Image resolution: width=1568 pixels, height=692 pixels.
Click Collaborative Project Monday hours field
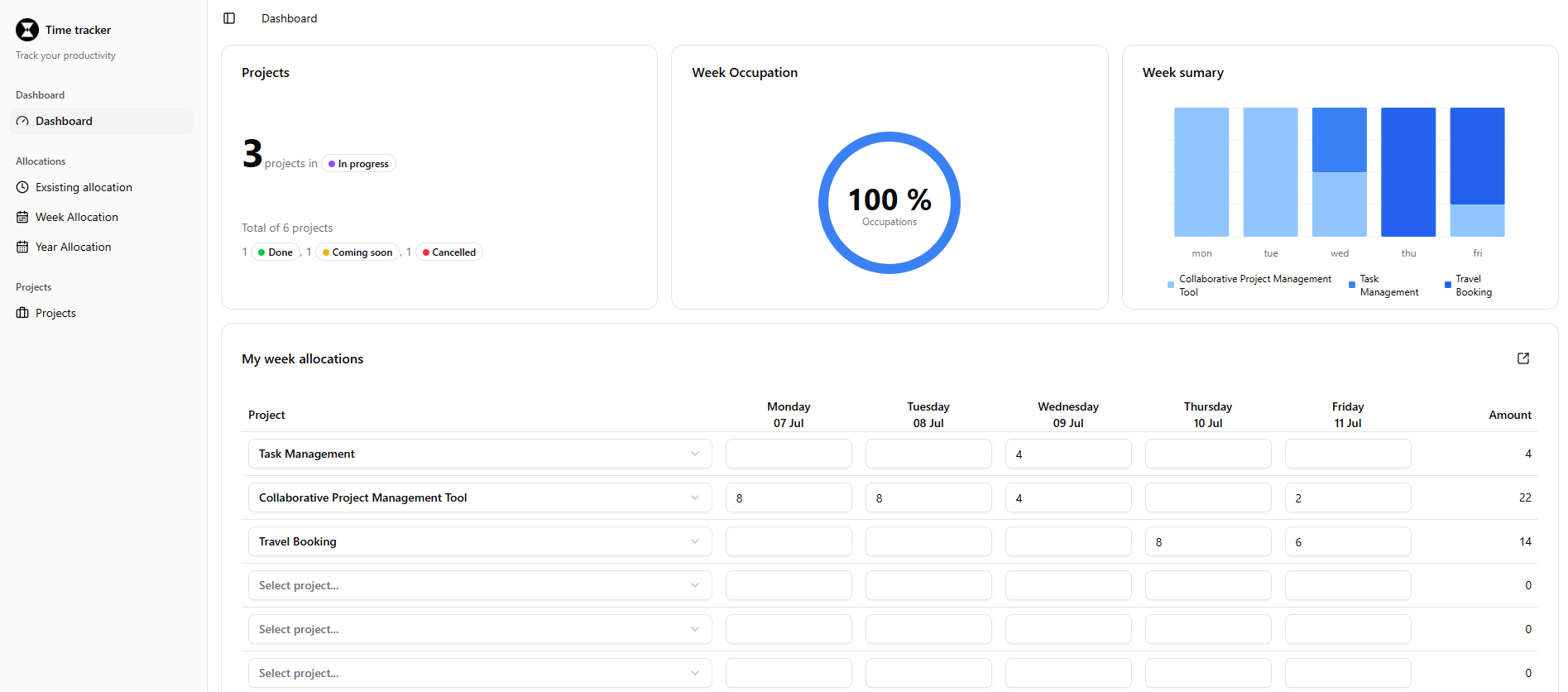click(x=789, y=497)
